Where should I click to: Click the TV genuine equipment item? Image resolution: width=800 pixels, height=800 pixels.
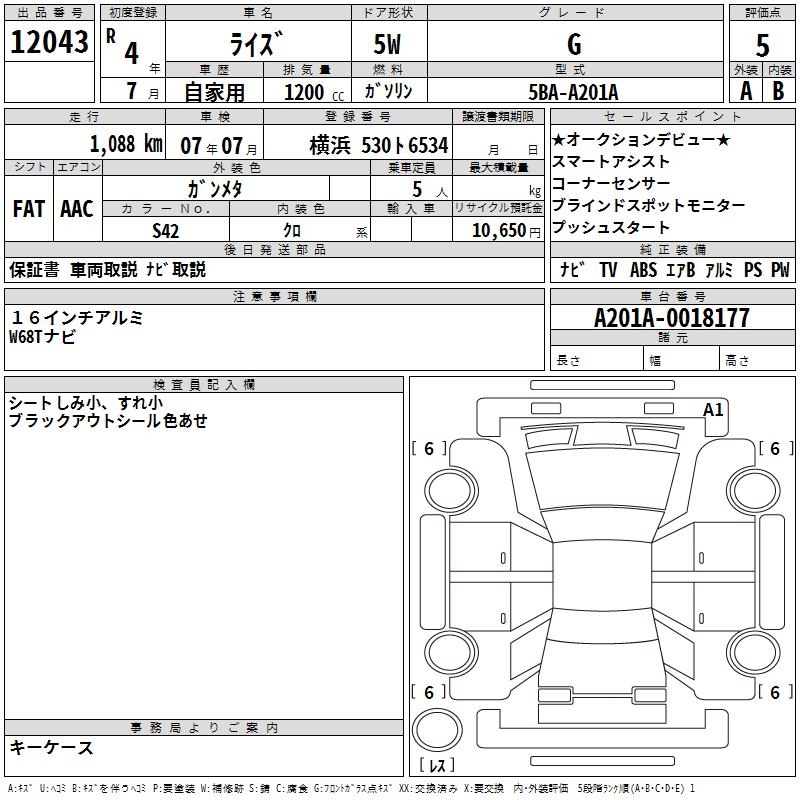click(x=608, y=269)
